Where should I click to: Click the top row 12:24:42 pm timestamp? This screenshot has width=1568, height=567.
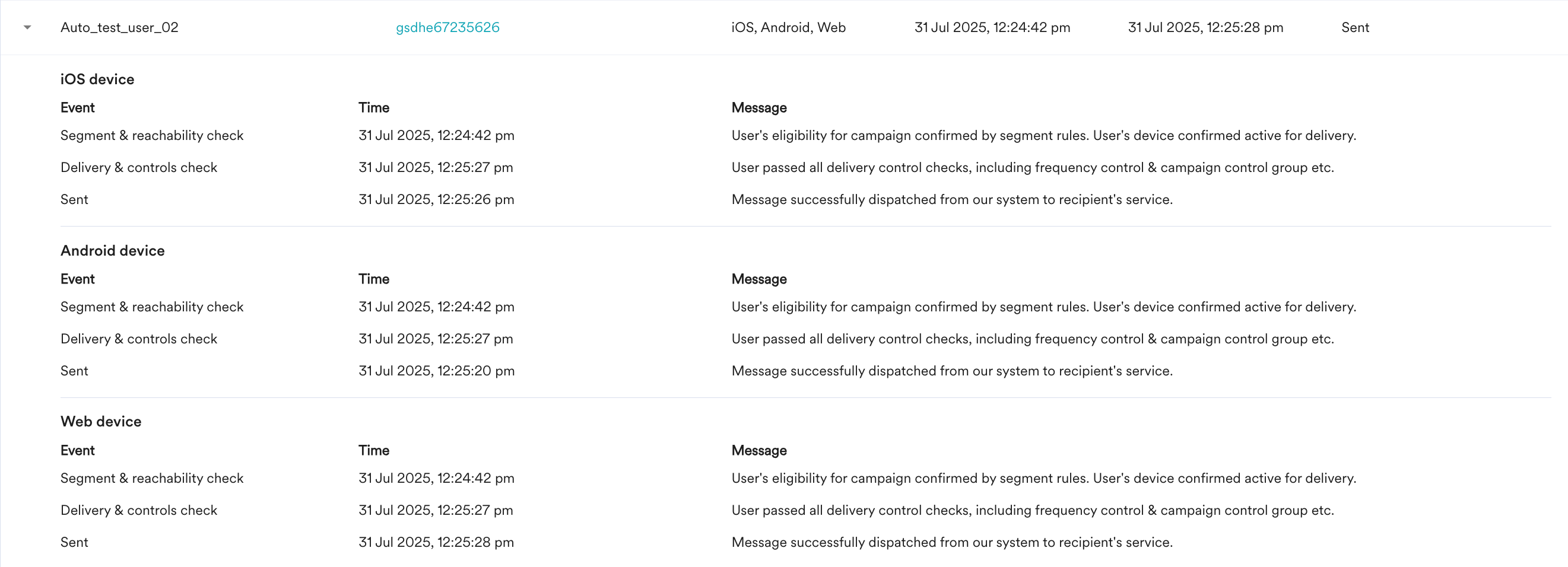pos(992,27)
